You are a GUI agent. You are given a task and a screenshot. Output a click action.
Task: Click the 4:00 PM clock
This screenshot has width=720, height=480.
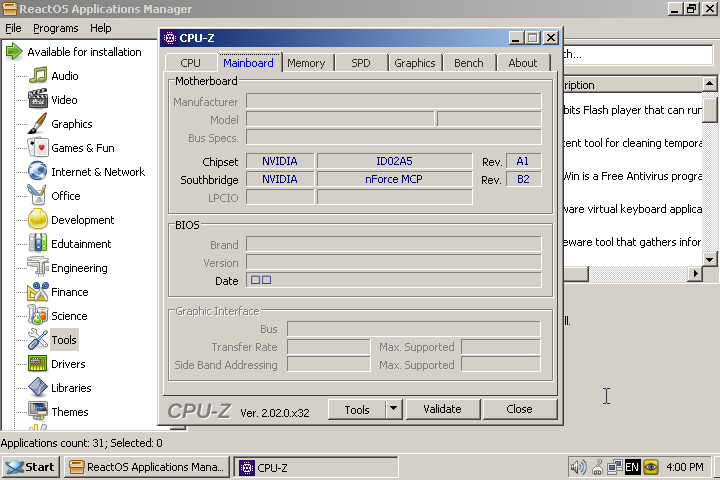(x=685, y=467)
